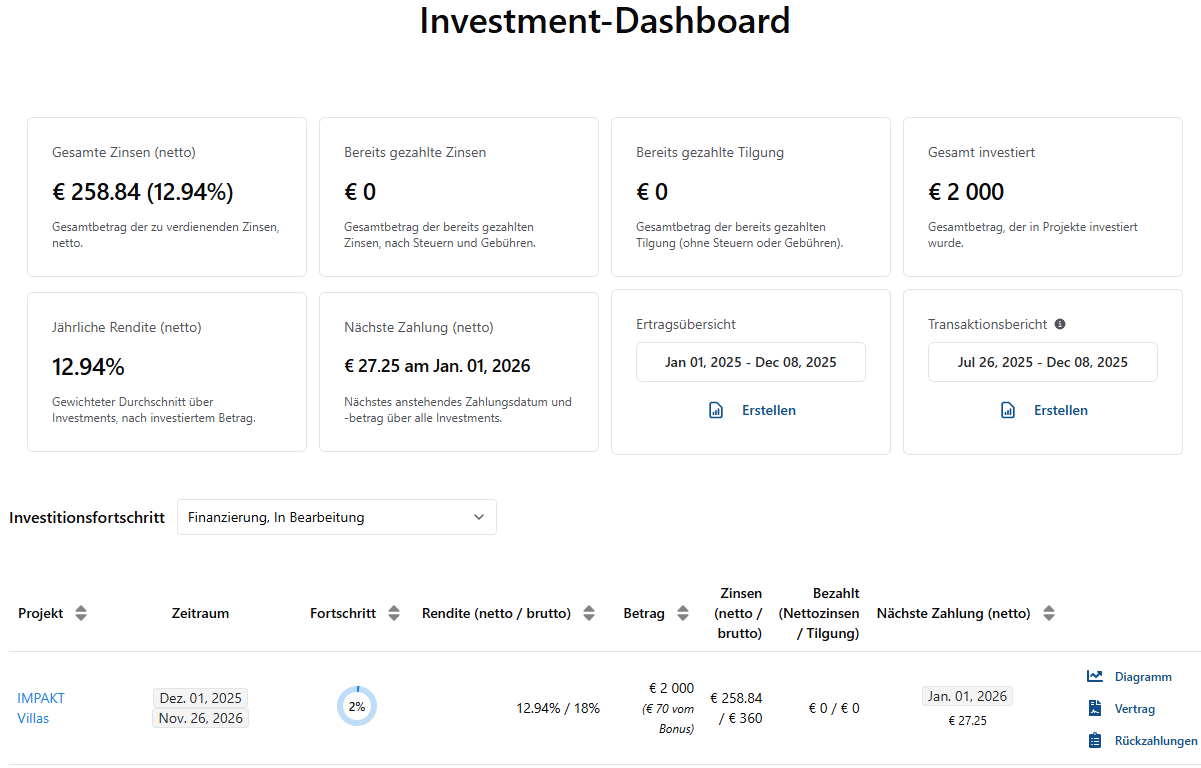This screenshot has width=1201, height=768.
Task: Sort table by Betrag column
Action: coord(683,613)
